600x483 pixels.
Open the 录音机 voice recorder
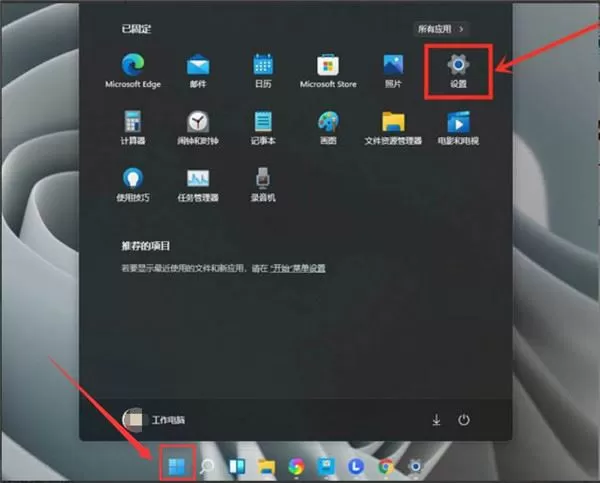(x=263, y=184)
